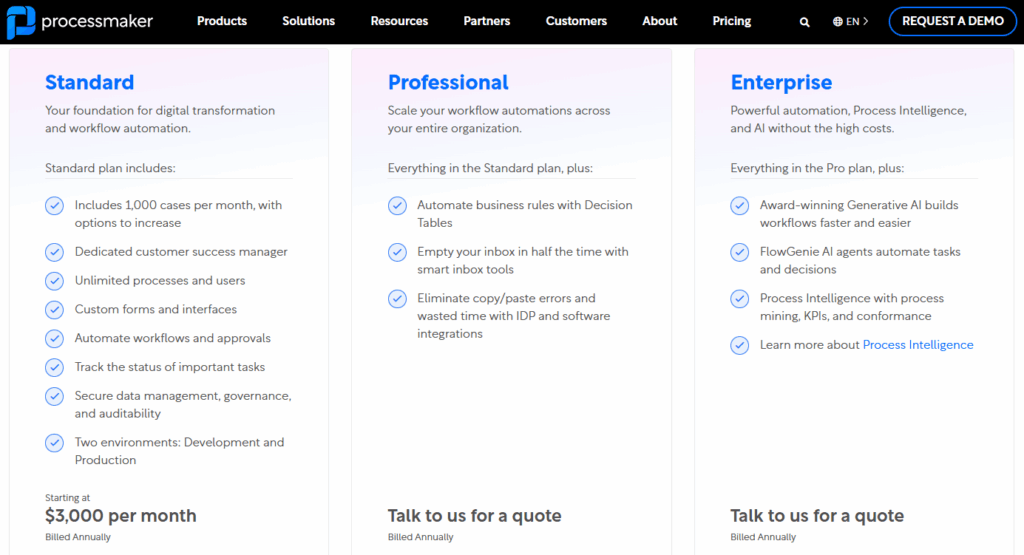Click checkmark beside Decision Tables item
This screenshot has width=1024, height=555.
click(397, 206)
